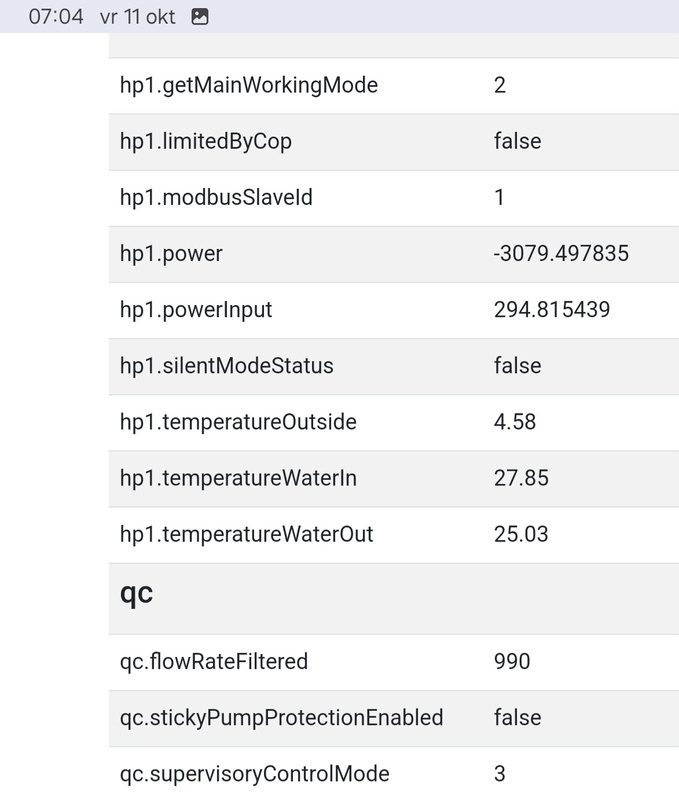Select the hp1.getMainWorkingMode label
The height and width of the screenshot is (800, 679).
[x=249, y=85]
